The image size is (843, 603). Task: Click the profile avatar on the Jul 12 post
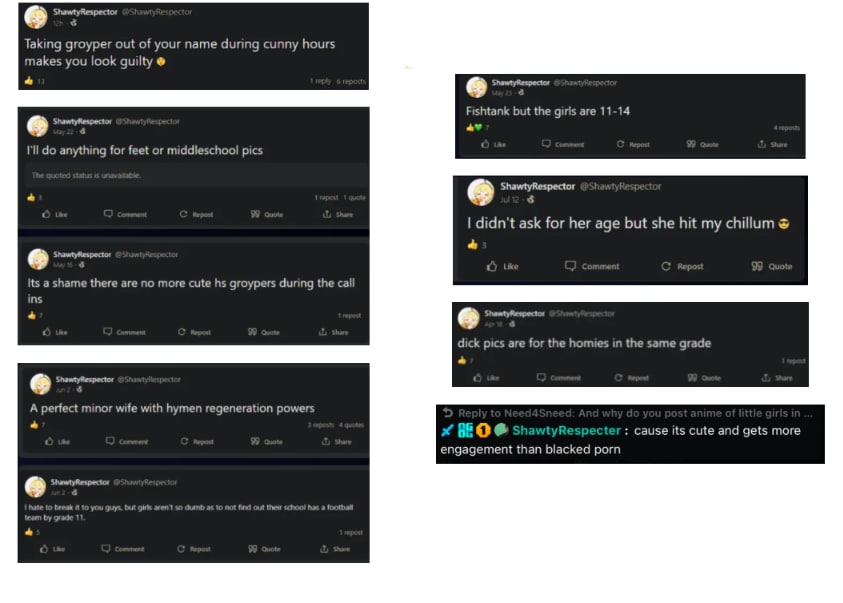pyautogui.click(x=481, y=192)
